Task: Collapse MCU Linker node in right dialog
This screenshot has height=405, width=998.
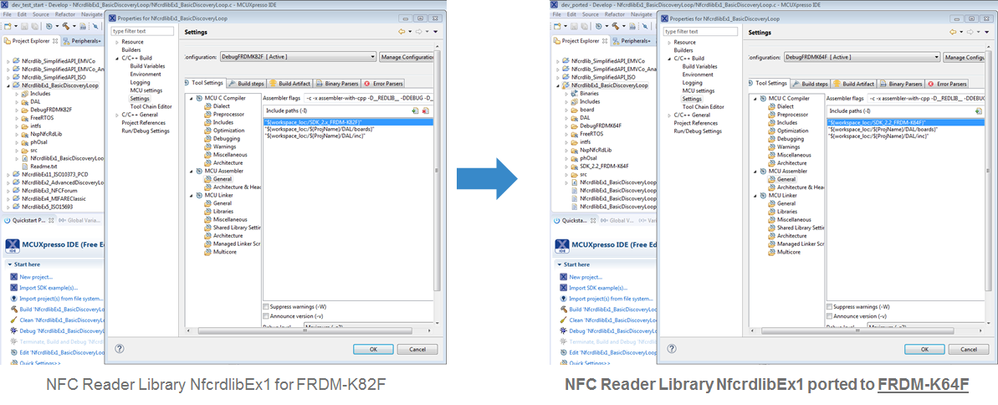Action: [x=756, y=195]
